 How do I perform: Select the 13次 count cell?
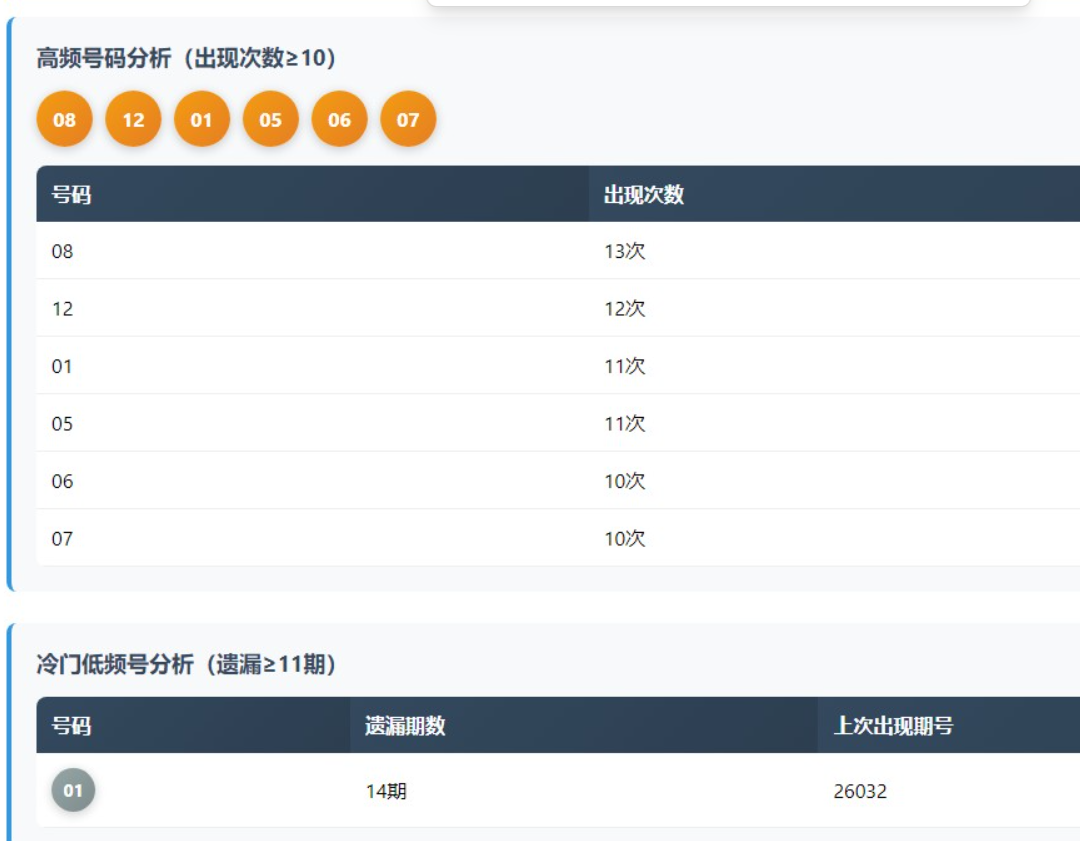[x=625, y=251]
